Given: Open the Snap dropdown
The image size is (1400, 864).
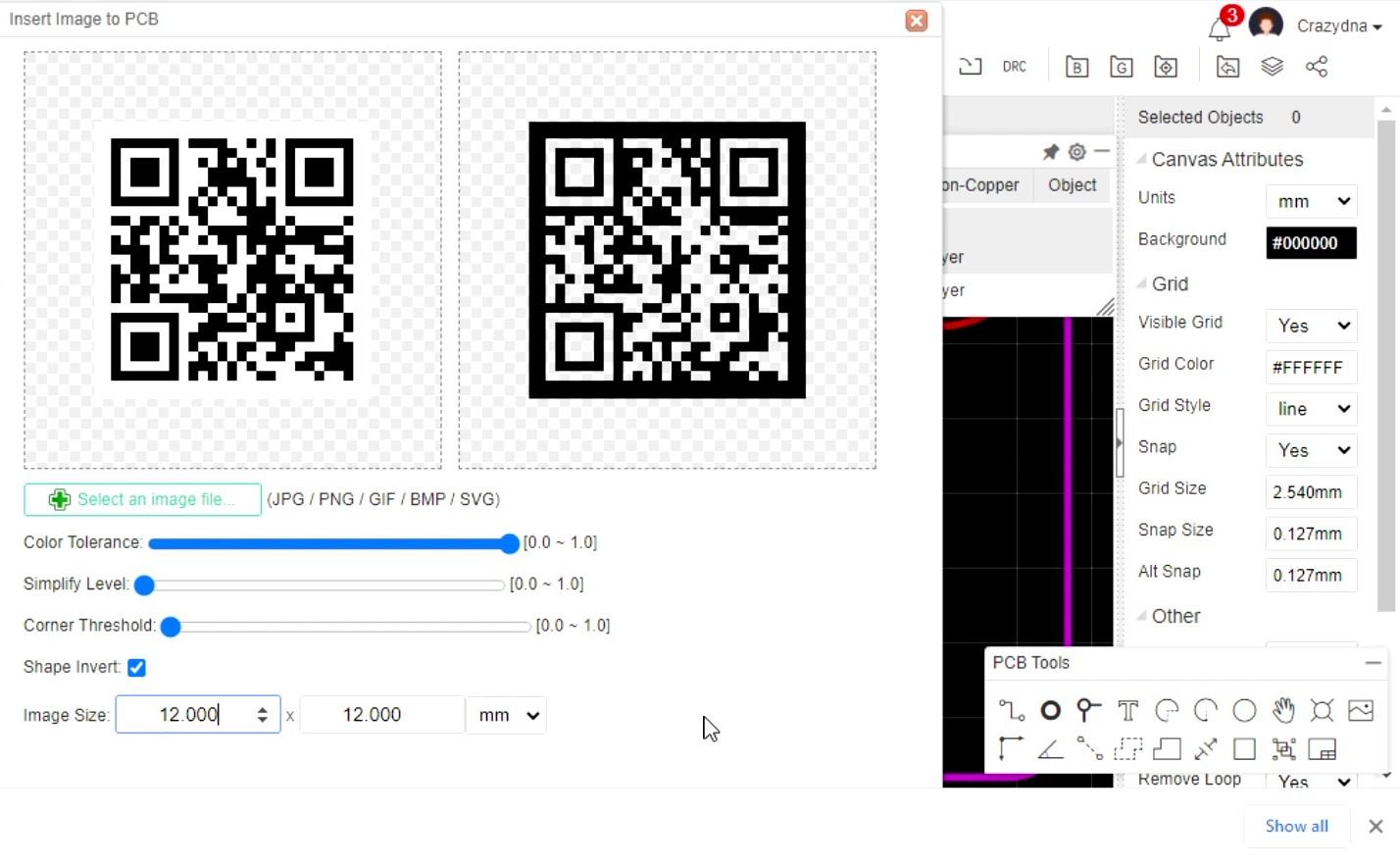Looking at the screenshot, I should [x=1311, y=450].
